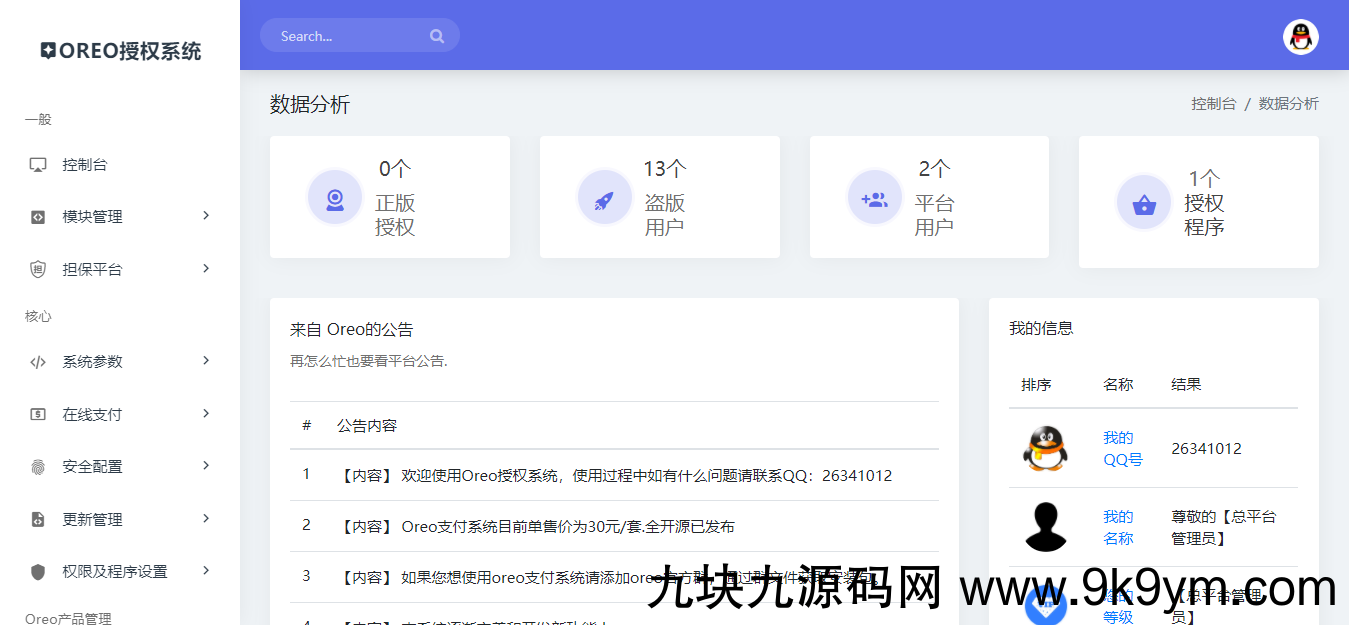The height and width of the screenshot is (625, 1349).
Task: Expand the 权限及程序设置 submenu
Action: [205, 571]
